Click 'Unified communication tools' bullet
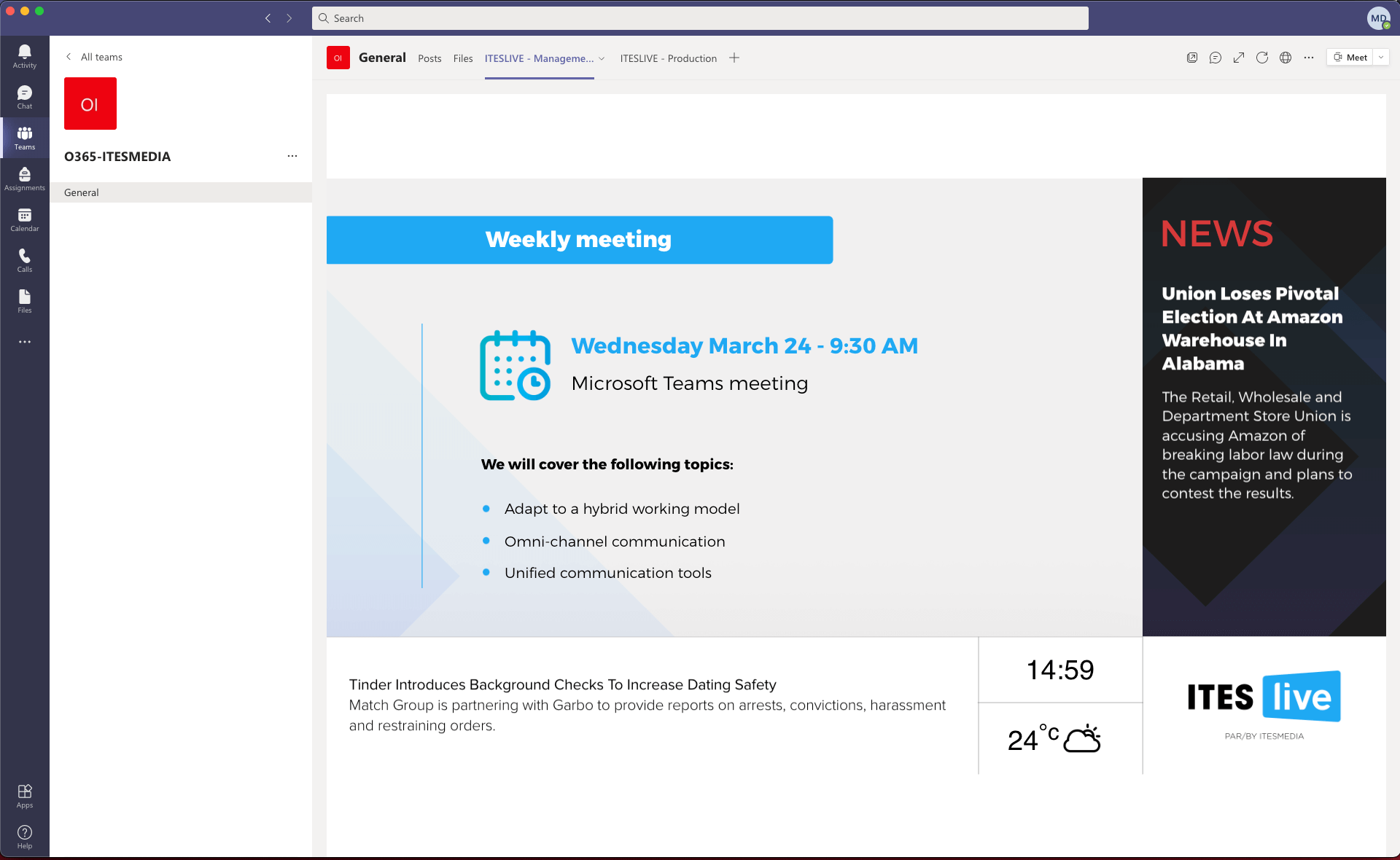Screen dimensions: 1400x860 coord(608,573)
